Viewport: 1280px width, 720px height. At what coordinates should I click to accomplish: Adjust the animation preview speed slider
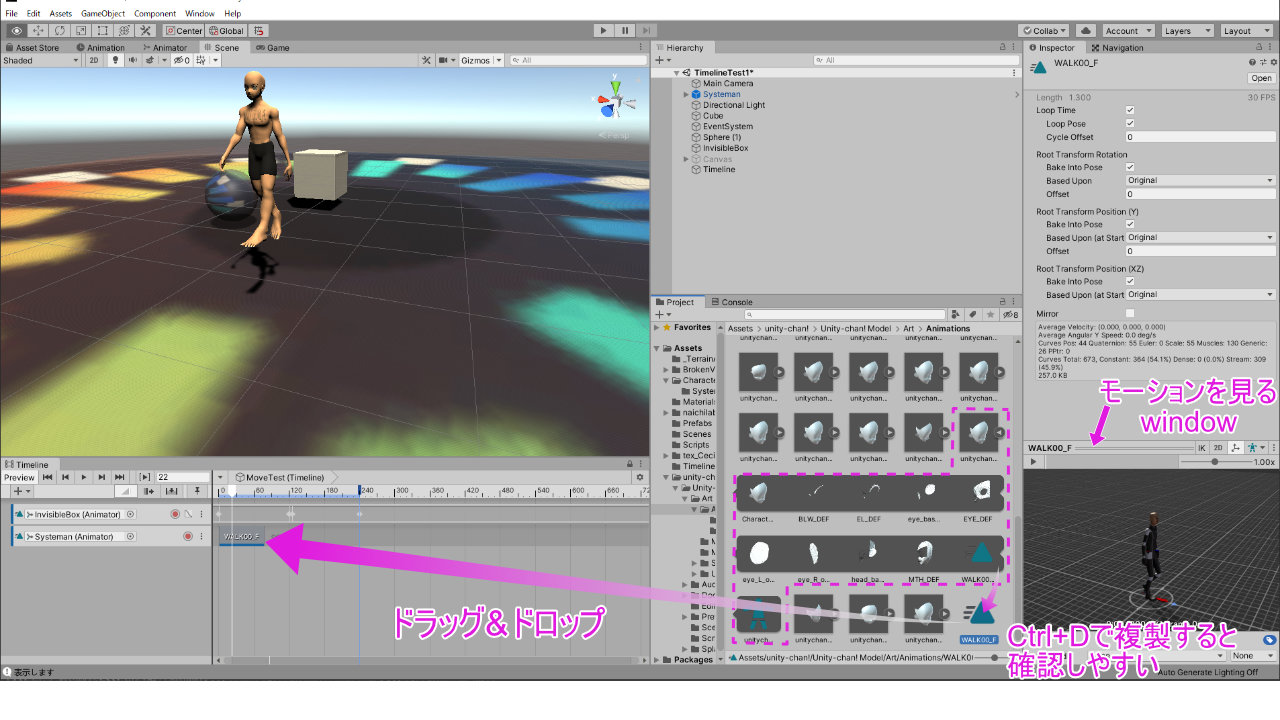pyautogui.click(x=1215, y=462)
